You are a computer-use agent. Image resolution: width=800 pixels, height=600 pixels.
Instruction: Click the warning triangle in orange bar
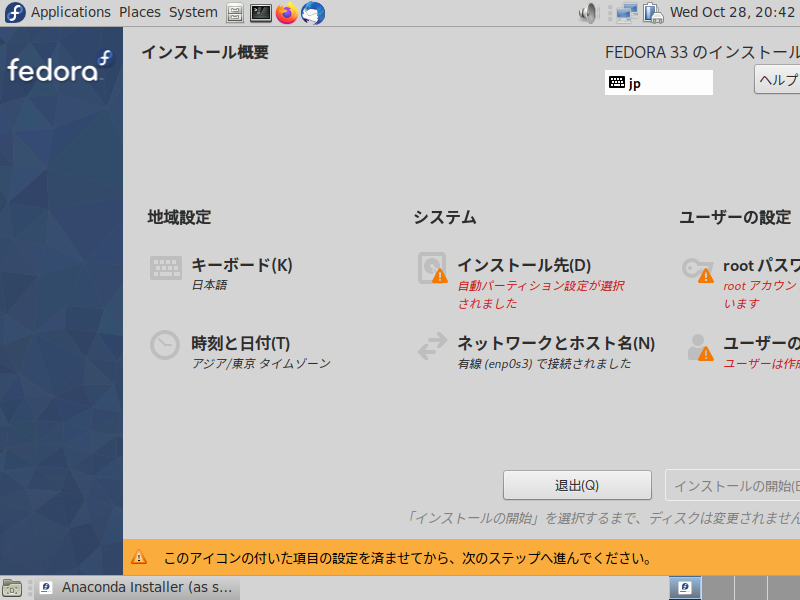click(139, 557)
